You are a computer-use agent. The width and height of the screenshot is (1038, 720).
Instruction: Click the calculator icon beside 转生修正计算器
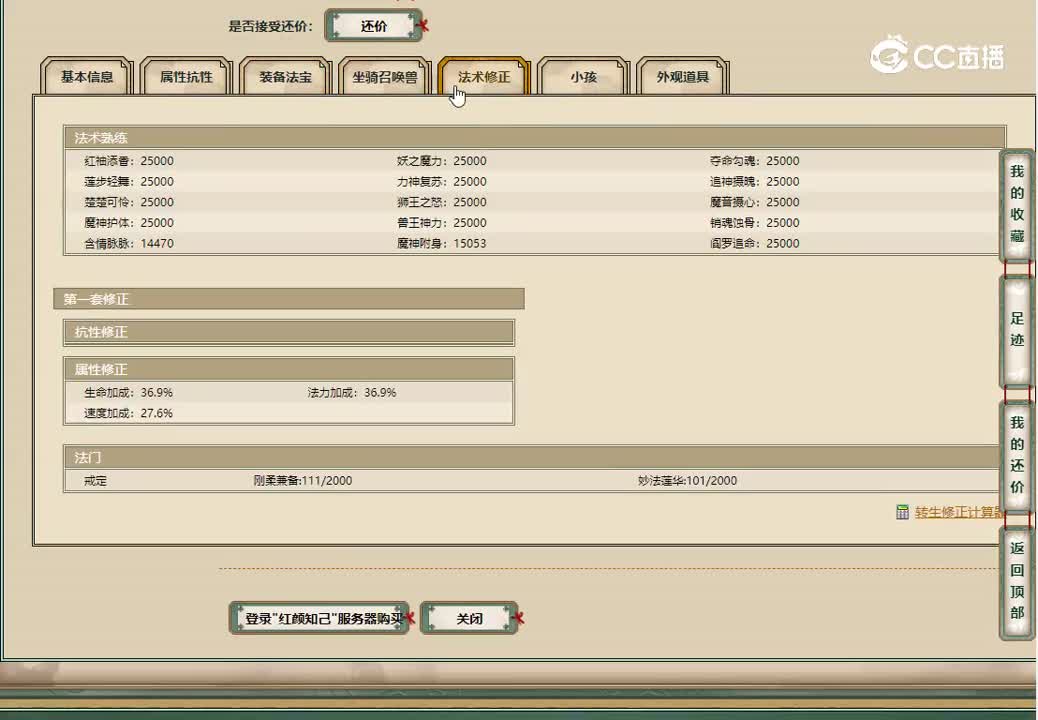coord(902,512)
